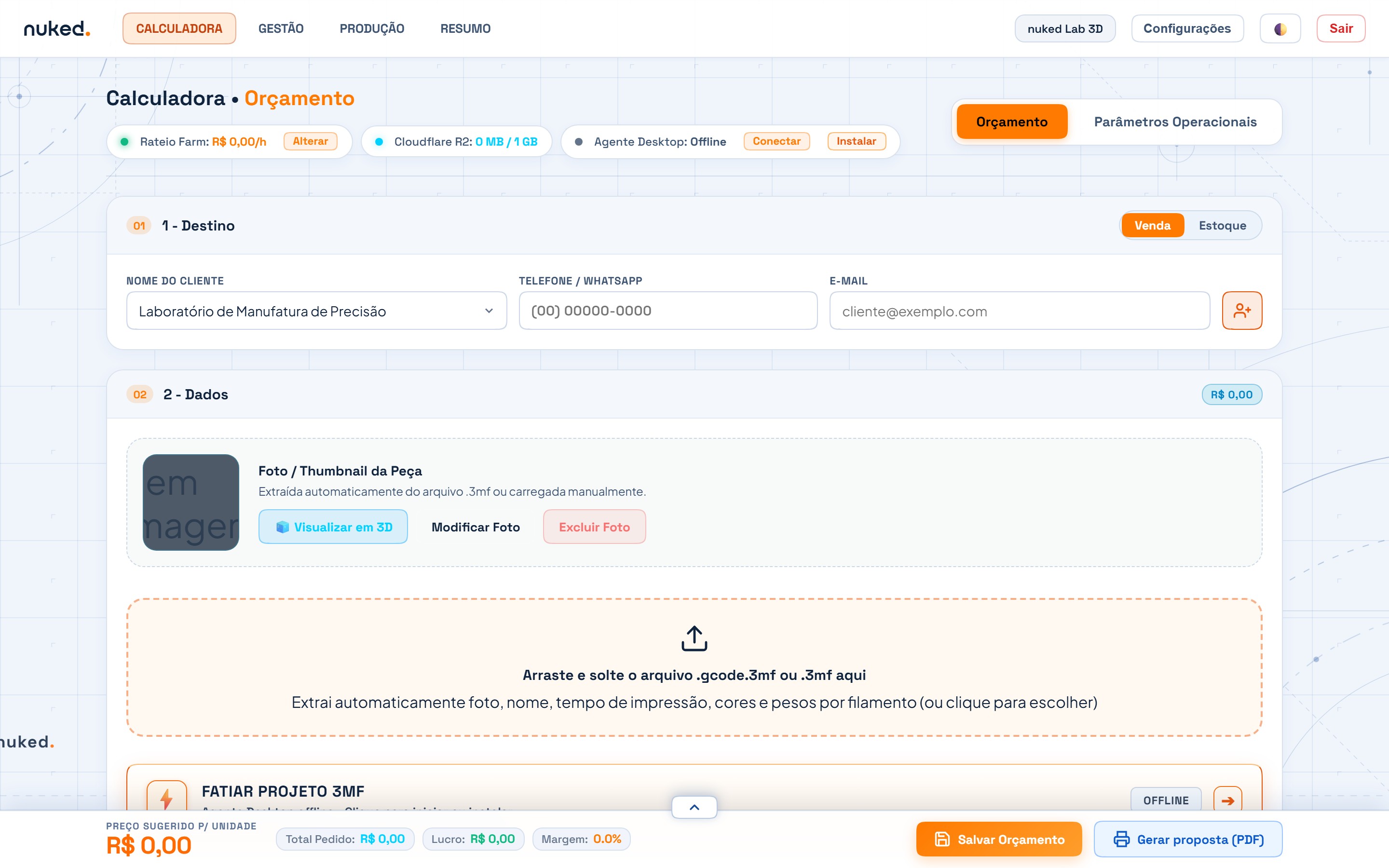Click Sair to log out
The width and height of the screenshot is (1389, 868).
[x=1341, y=29]
